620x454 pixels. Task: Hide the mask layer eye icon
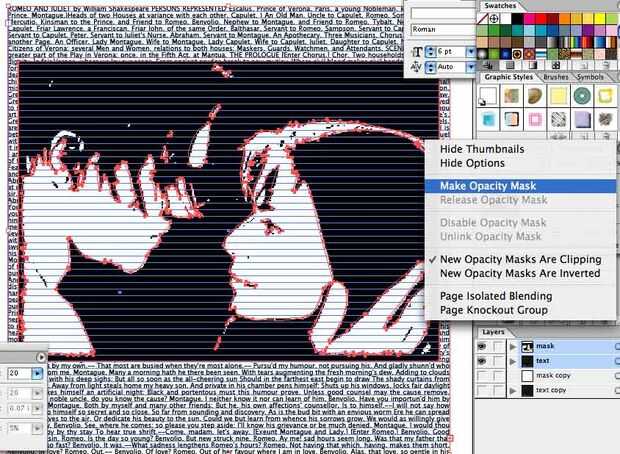[x=482, y=346]
